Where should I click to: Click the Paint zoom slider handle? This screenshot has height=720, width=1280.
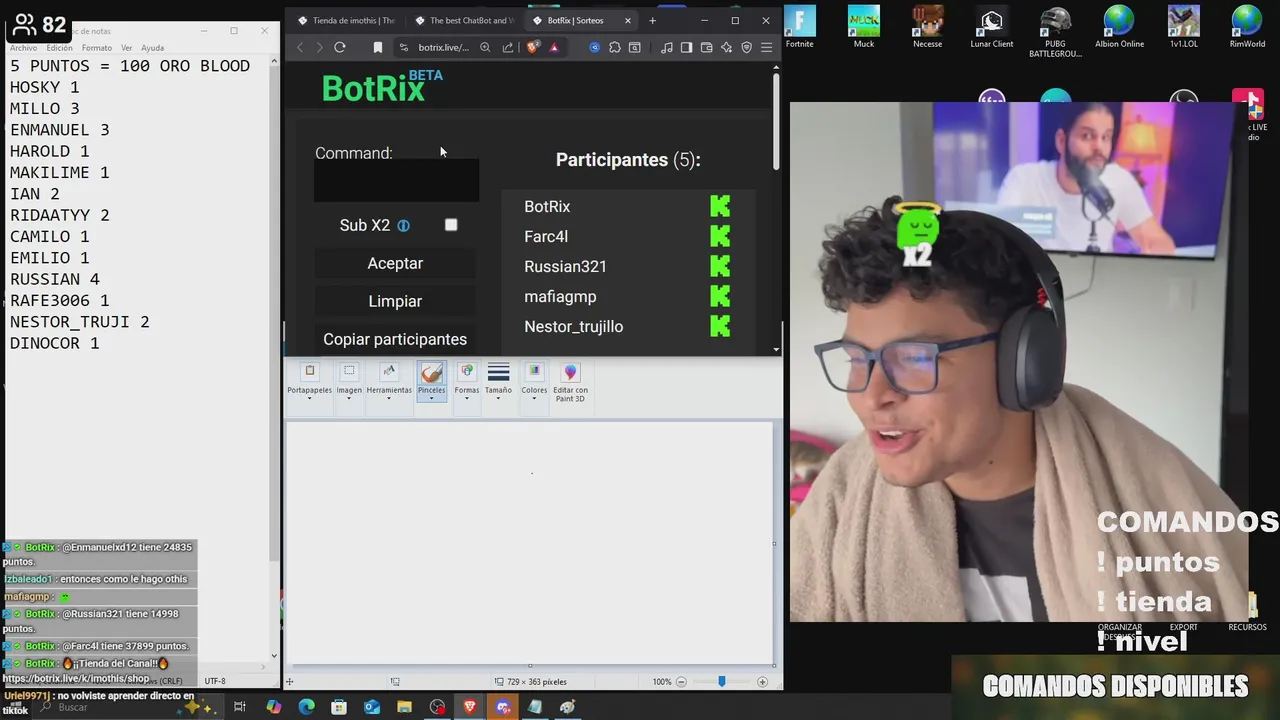point(721,681)
